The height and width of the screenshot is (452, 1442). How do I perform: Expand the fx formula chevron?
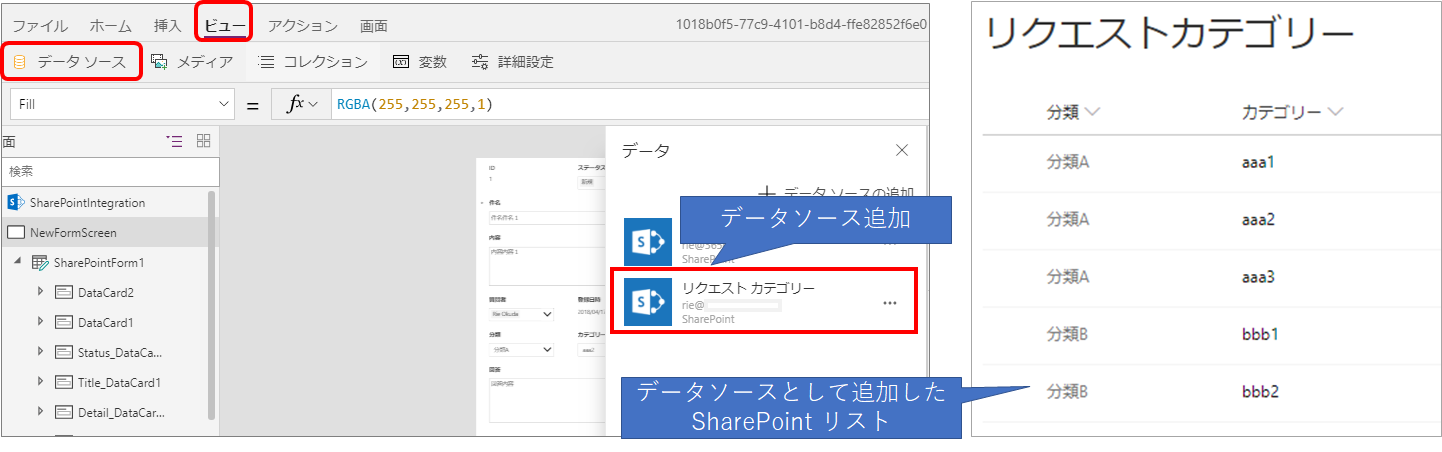313,104
